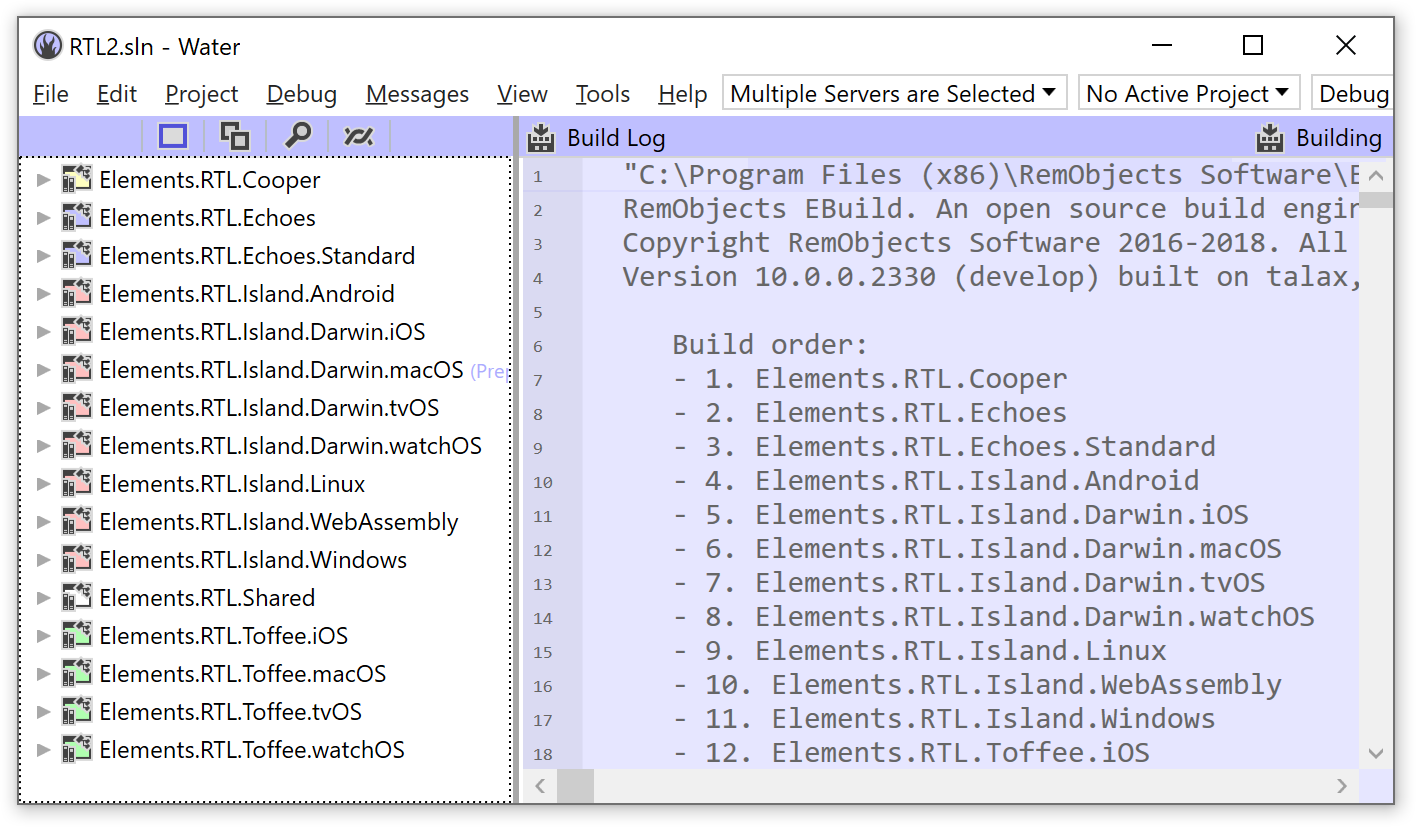Open the Debug menu in the menu bar

coord(302,94)
